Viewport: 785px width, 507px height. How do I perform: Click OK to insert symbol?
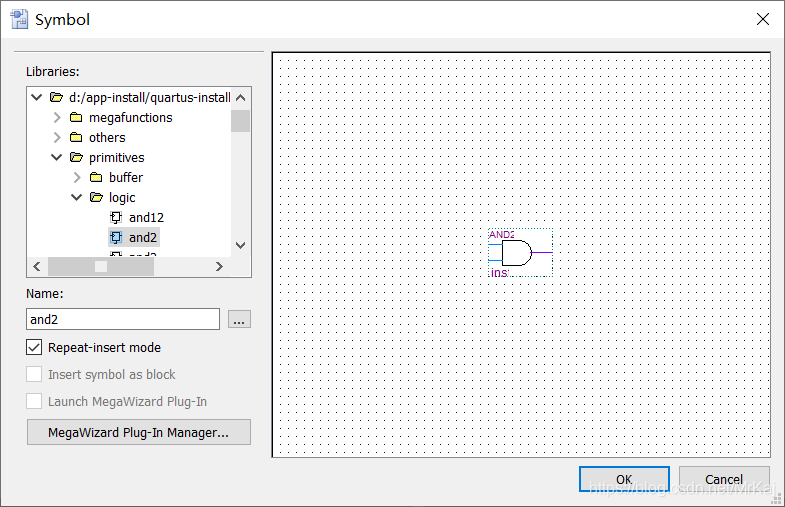click(x=624, y=479)
